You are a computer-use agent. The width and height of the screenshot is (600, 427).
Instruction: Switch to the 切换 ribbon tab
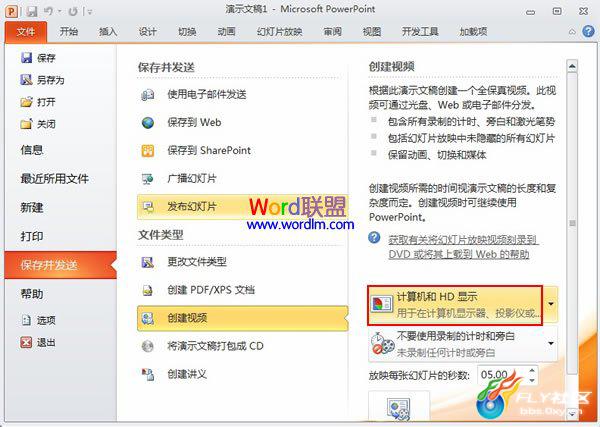click(x=187, y=31)
